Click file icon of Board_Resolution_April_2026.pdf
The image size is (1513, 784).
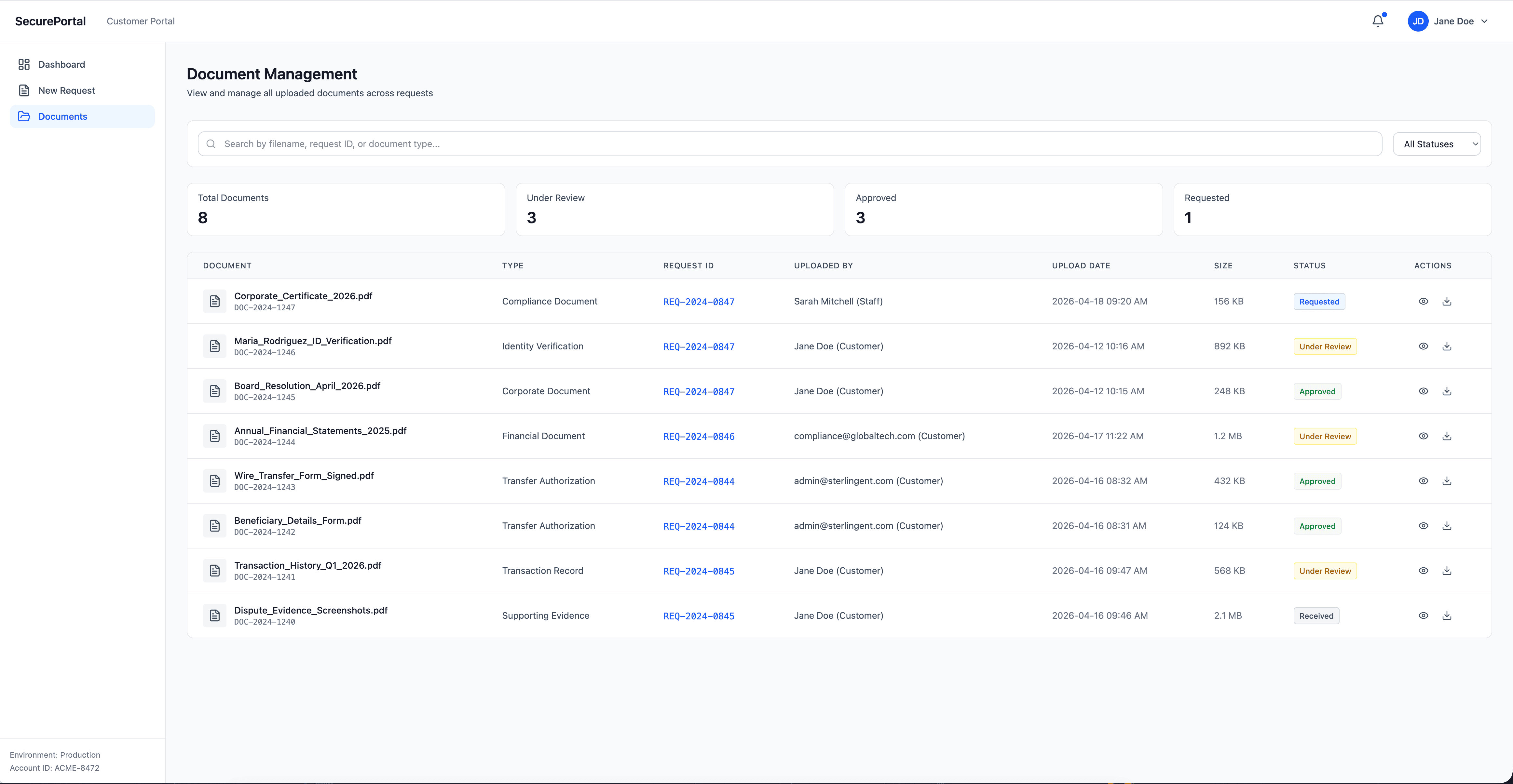click(214, 391)
